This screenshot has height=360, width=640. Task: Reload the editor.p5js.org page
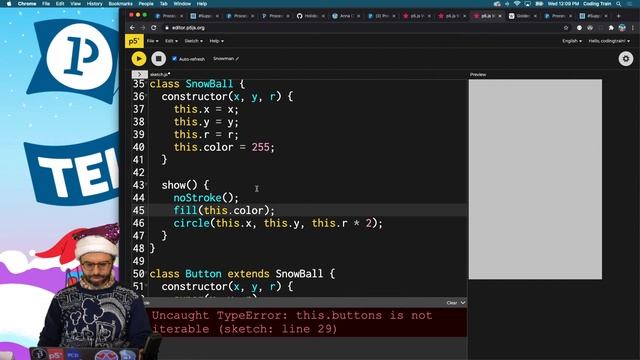click(x=154, y=28)
